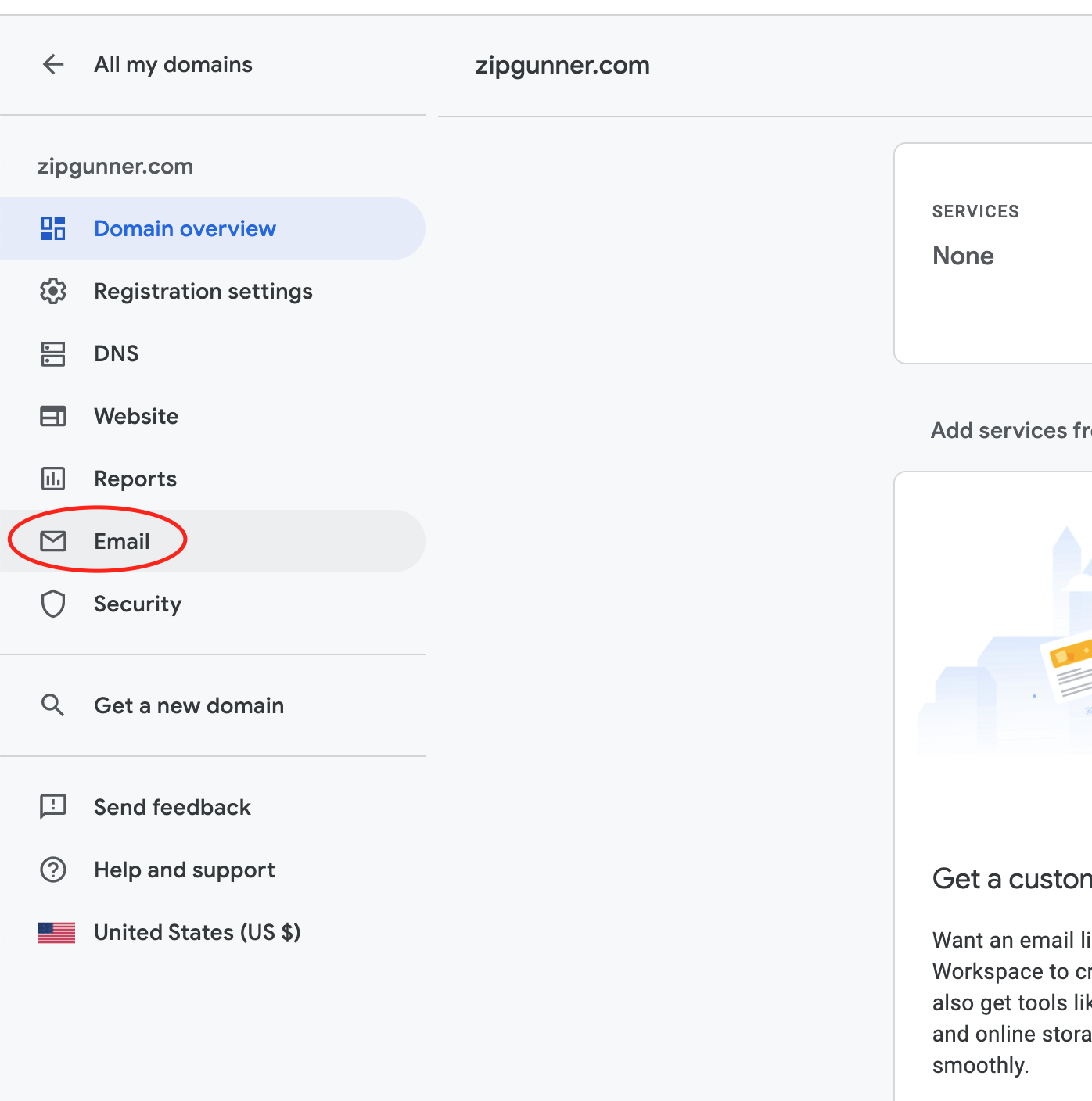Click the Reports bar chart icon
The height and width of the screenshot is (1101, 1092).
point(53,479)
